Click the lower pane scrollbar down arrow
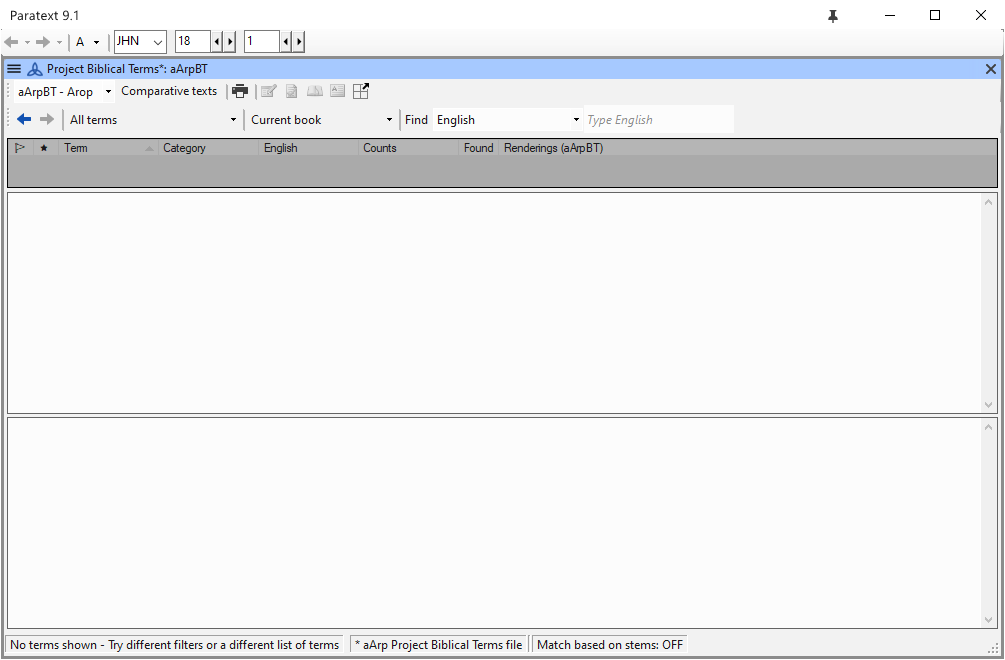 point(988,620)
